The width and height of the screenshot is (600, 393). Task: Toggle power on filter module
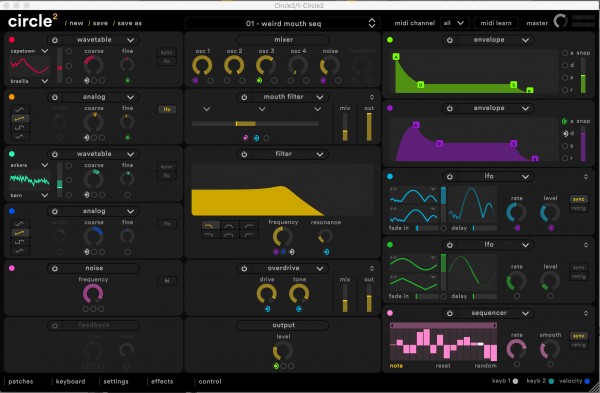pos(244,154)
